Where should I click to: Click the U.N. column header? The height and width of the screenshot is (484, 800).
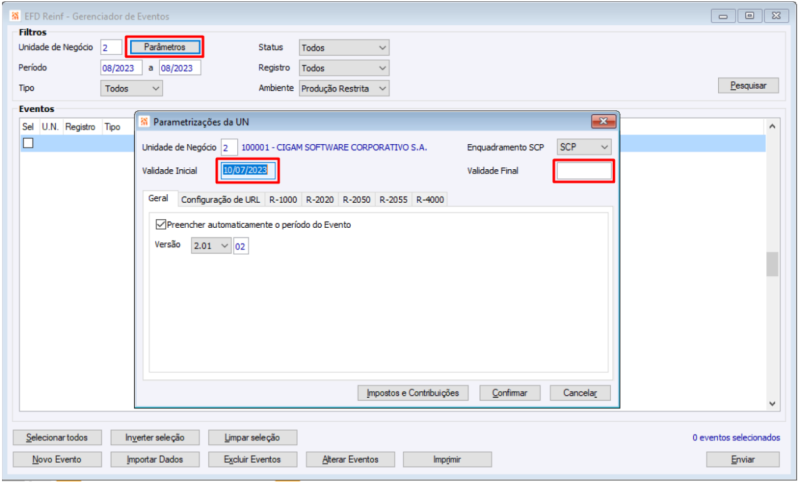[50, 127]
